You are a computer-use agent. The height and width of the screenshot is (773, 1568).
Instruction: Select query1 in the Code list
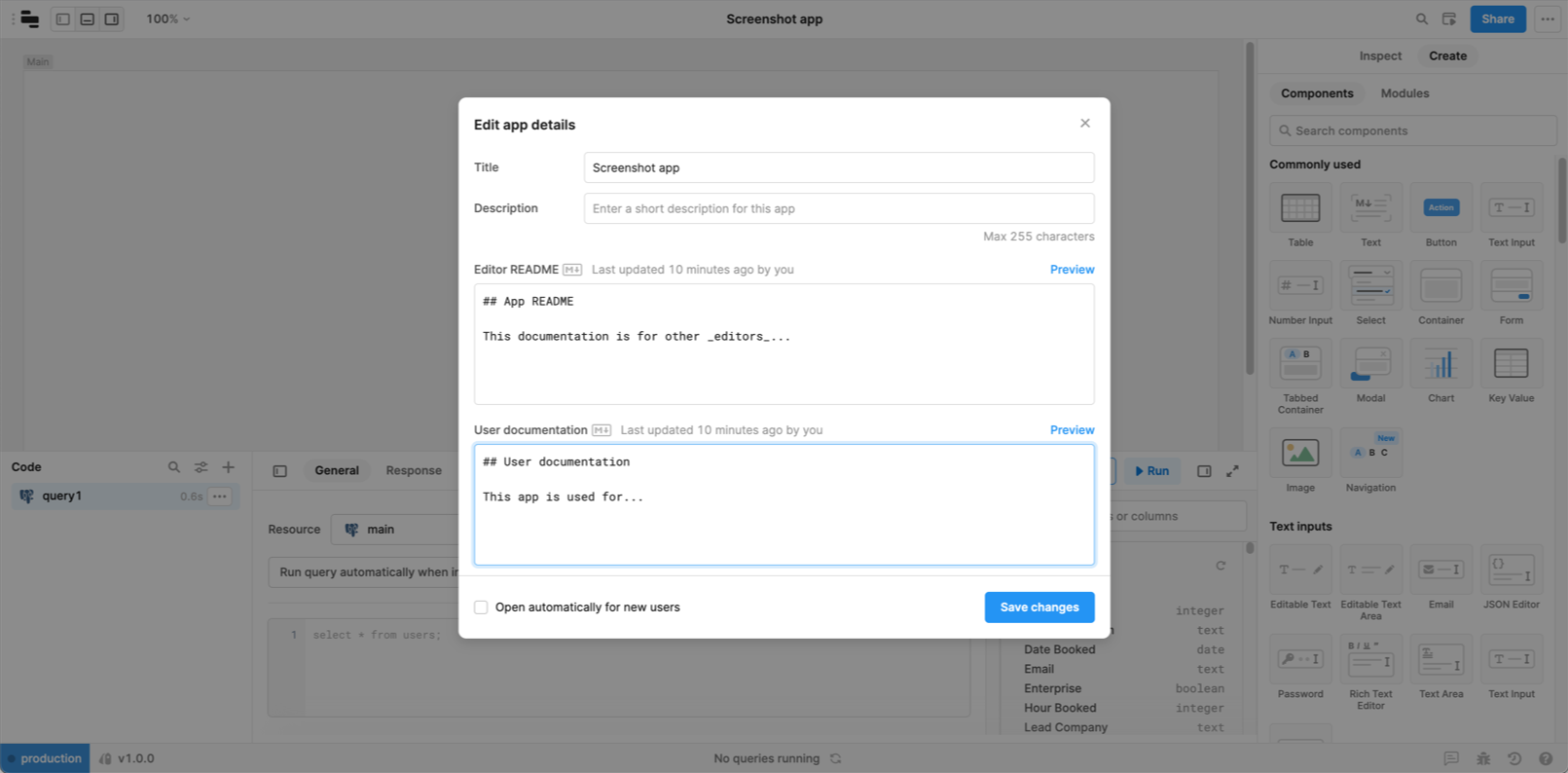(x=125, y=497)
